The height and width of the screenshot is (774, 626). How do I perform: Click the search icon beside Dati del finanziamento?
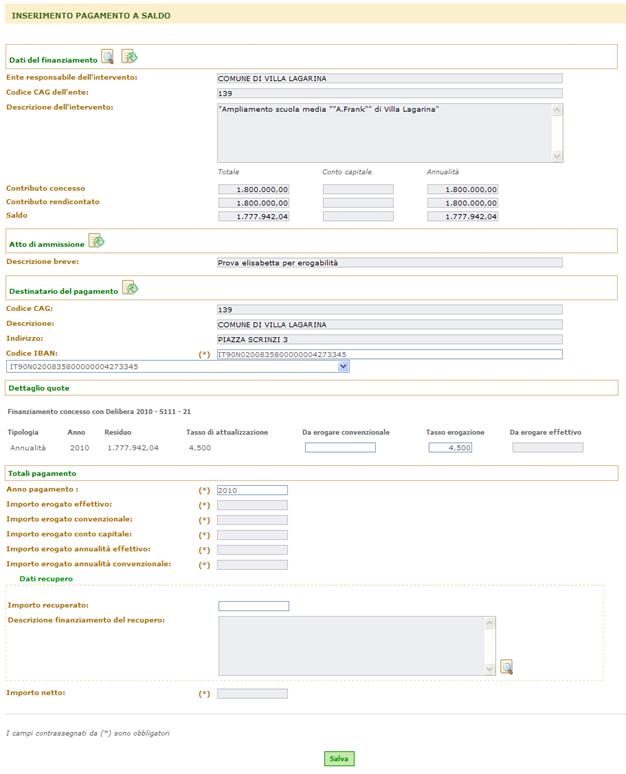point(107,57)
